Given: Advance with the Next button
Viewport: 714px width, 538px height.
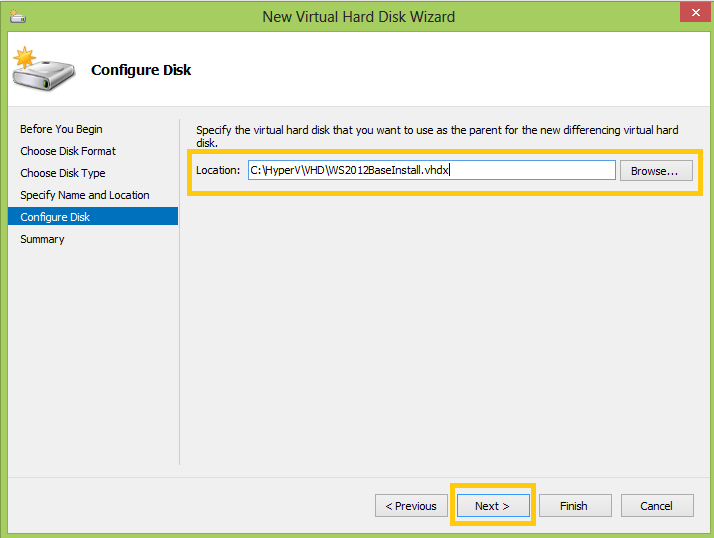Looking at the screenshot, I should click(x=493, y=506).
